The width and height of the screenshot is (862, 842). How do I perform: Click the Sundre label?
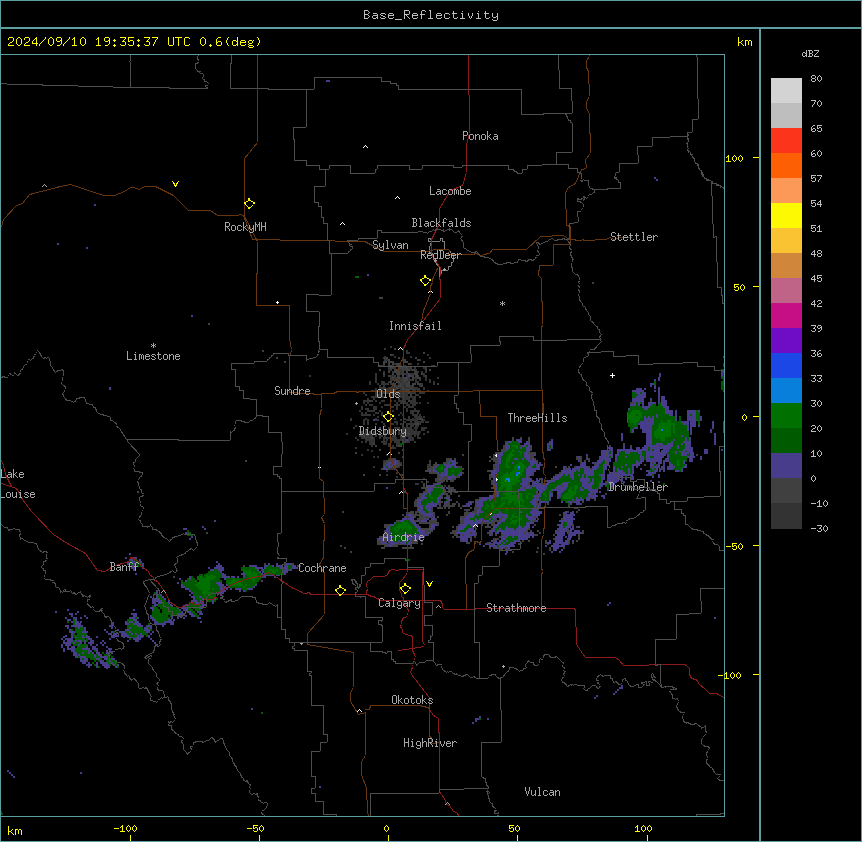(x=292, y=391)
